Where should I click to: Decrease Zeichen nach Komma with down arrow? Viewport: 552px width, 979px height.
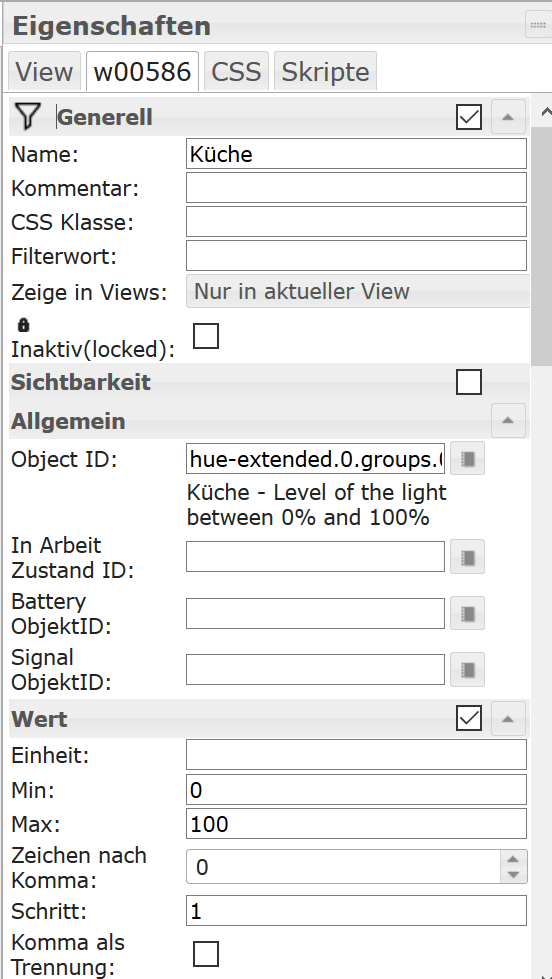[x=513, y=874]
